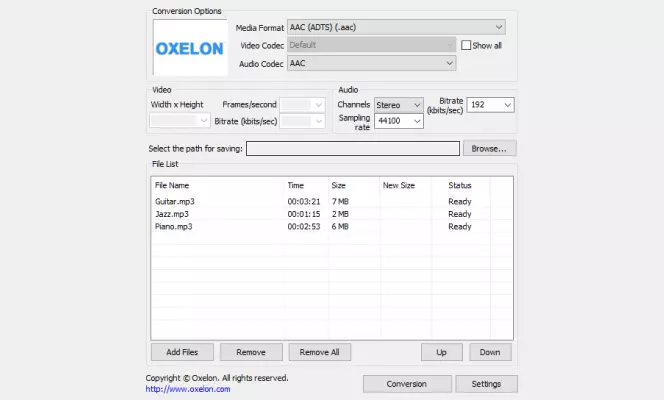Click the saving path input field

[x=353, y=149]
